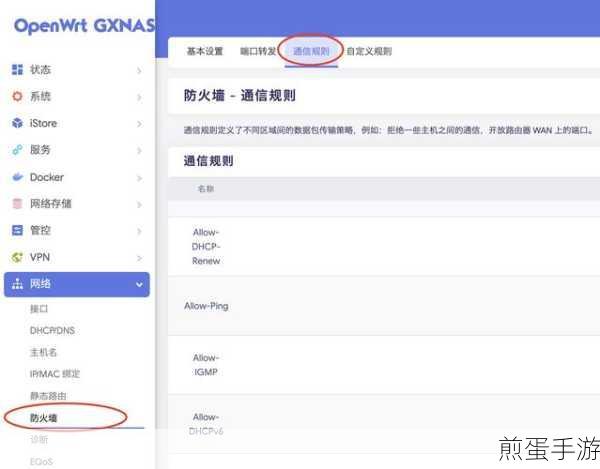Screen dimensions: 600x469
Task: Expand the Docker menu chevron
Action: (x=139, y=178)
